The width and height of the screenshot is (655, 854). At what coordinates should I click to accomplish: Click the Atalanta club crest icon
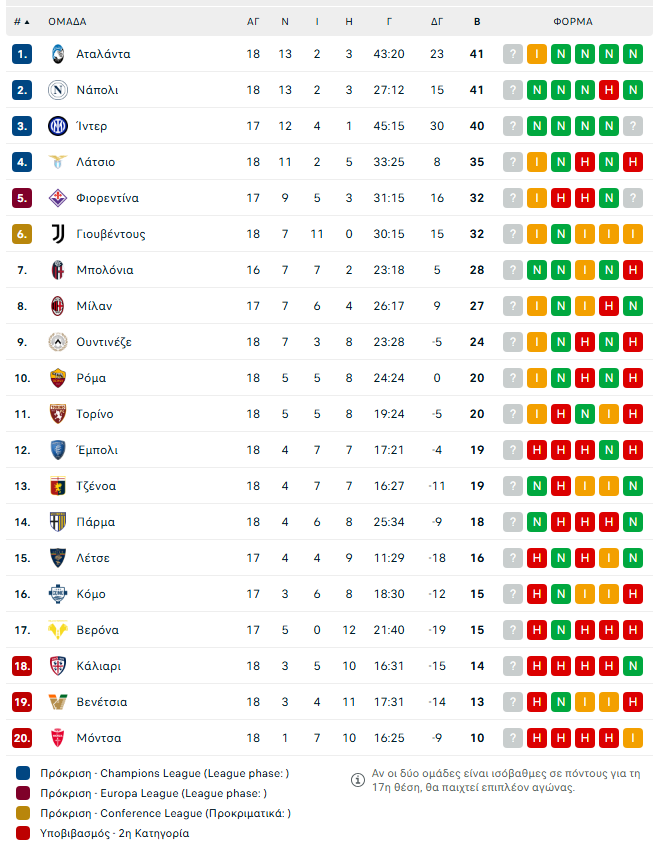tap(57, 54)
